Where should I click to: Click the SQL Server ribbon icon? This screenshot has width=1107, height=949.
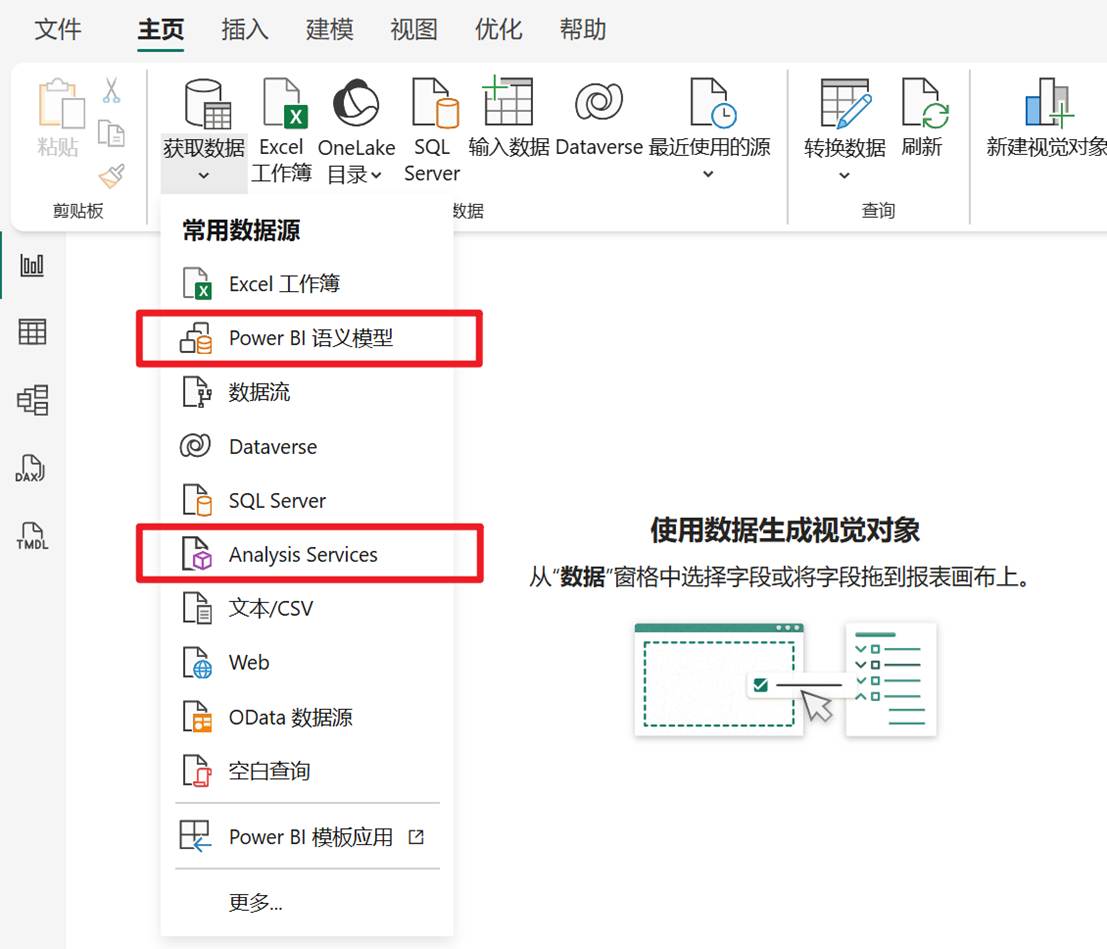435,103
